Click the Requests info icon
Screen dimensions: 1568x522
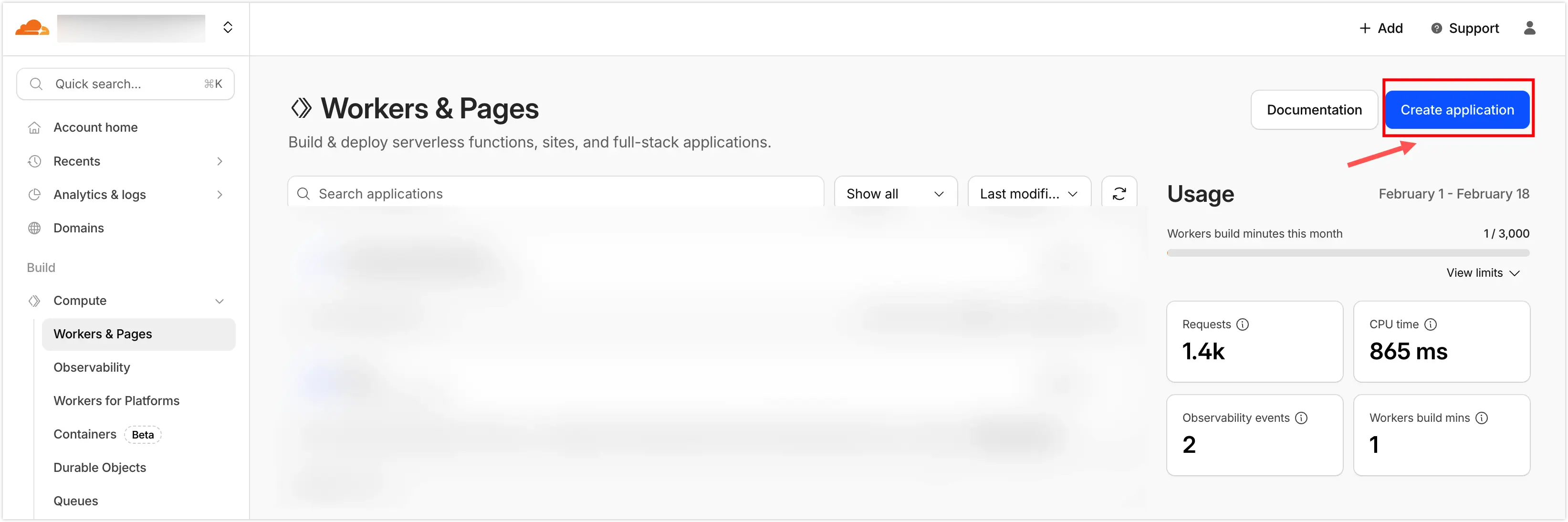pyautogui.click(x=1243, y=324)
